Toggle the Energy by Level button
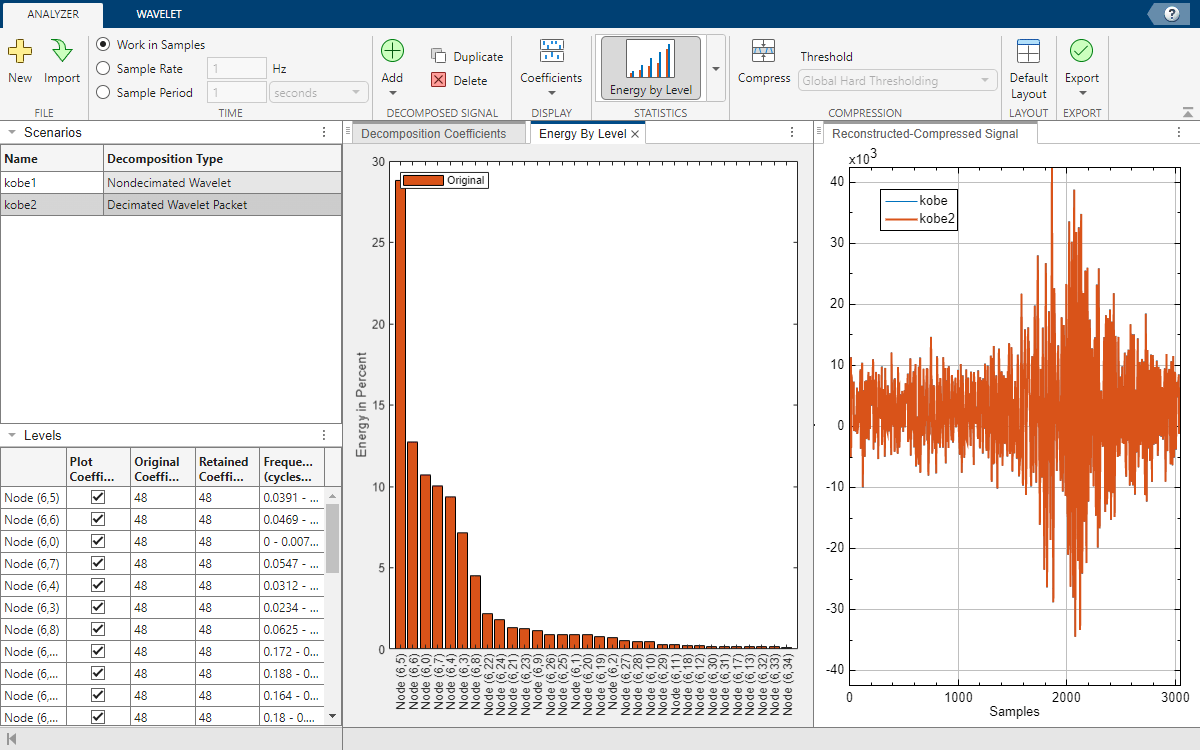Screen dimensions: 1200x750 [650, 68]
